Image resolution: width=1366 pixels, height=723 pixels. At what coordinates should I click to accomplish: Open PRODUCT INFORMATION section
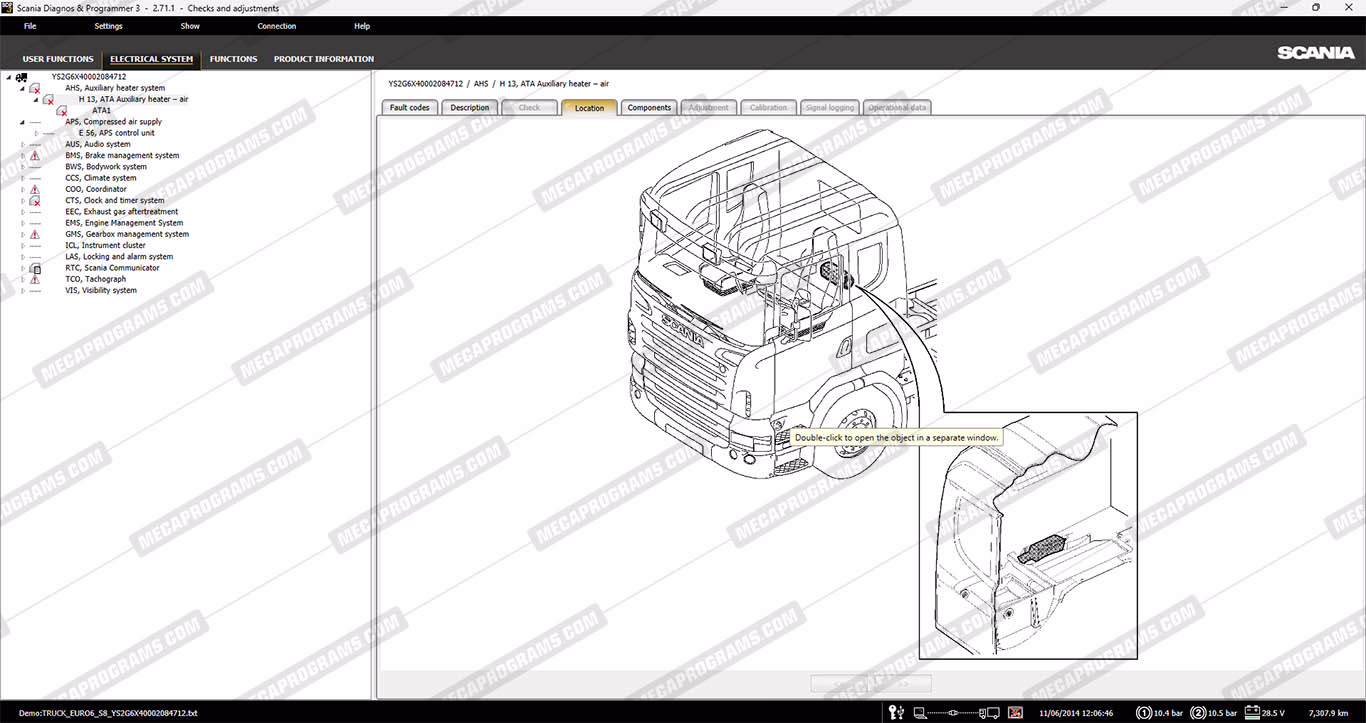click(x=324, y=59)
